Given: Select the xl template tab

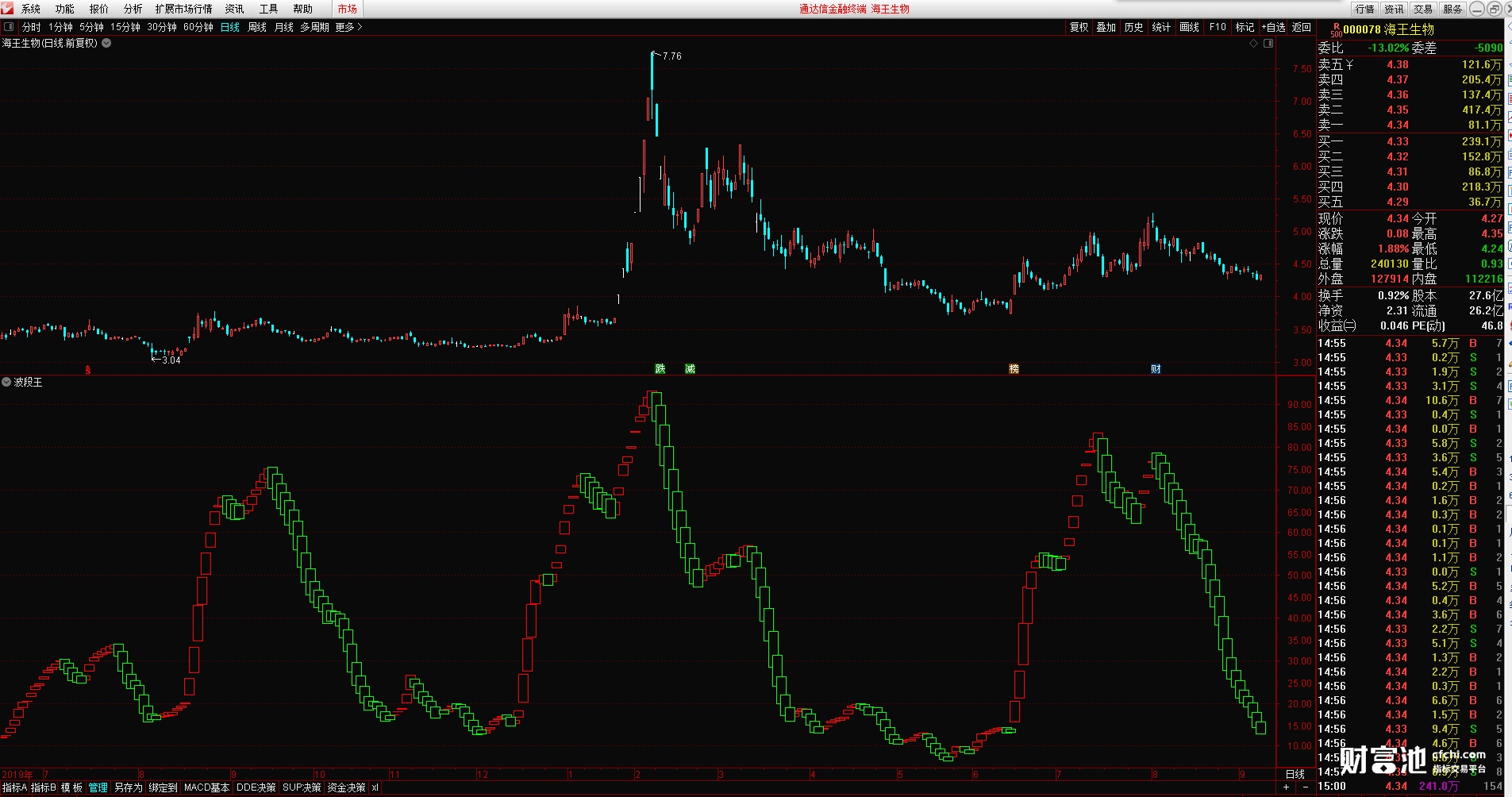Looking at the screenshot, I should point(375,787).
